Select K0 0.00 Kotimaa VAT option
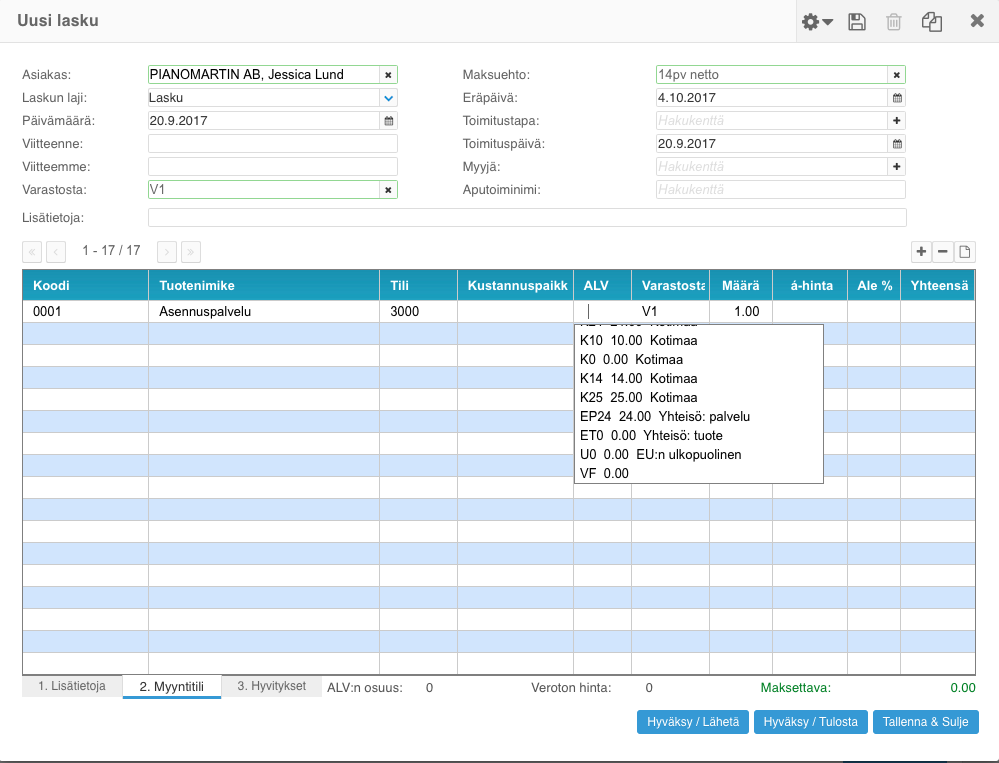Image resolution: width=999 pixels, height=763 pixels. [x=698, y=360]
